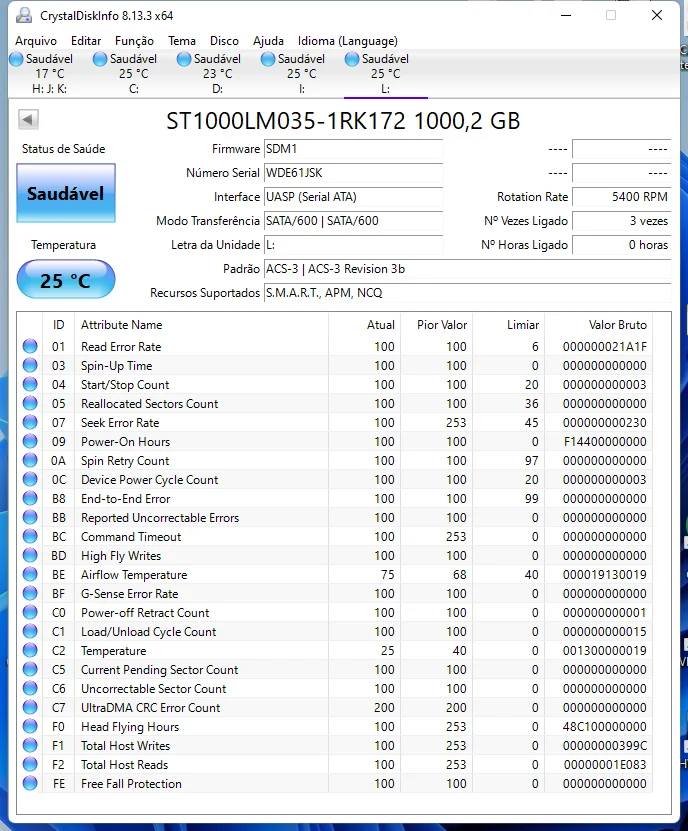Open the Disco menu

click(224, 41)
